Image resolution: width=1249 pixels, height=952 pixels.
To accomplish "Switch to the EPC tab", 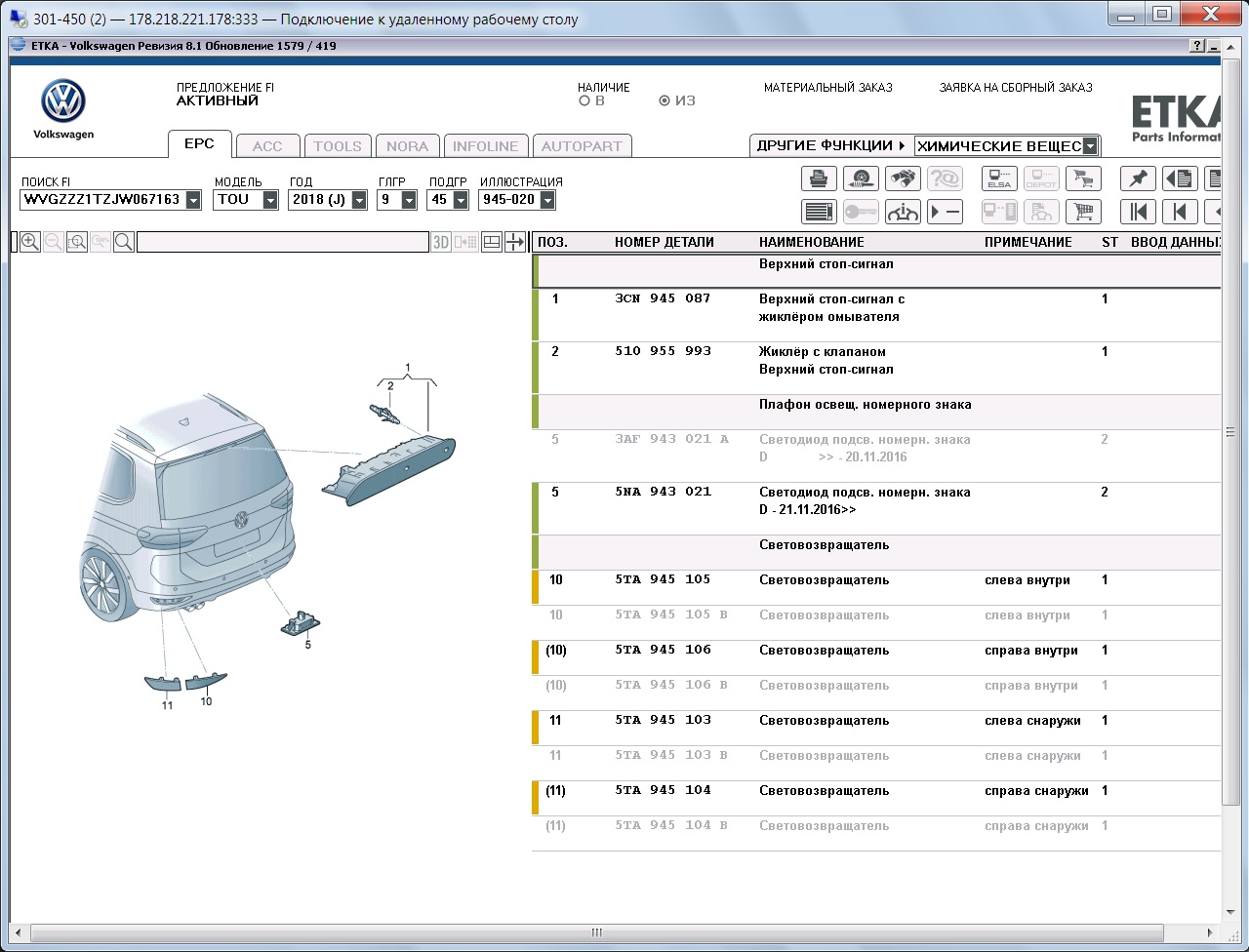I will coord(199,143).
